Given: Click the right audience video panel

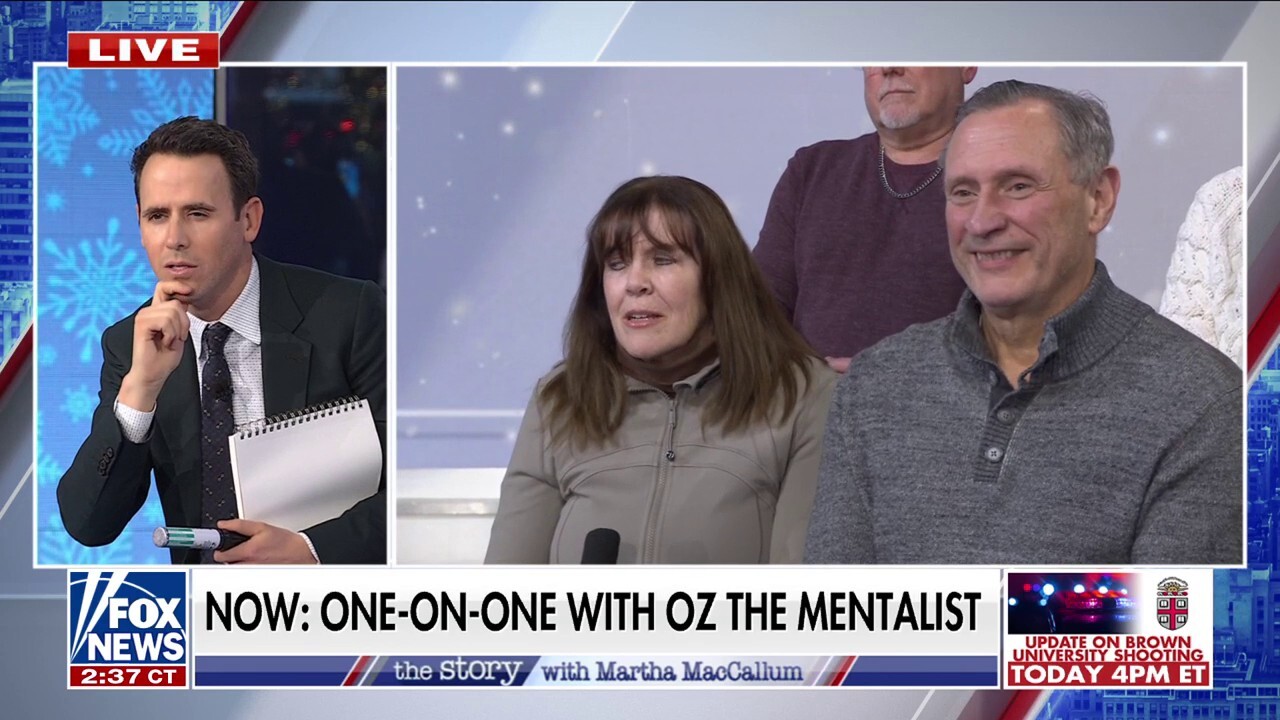Looking at the screenshot, I should [x=820, y=315].
